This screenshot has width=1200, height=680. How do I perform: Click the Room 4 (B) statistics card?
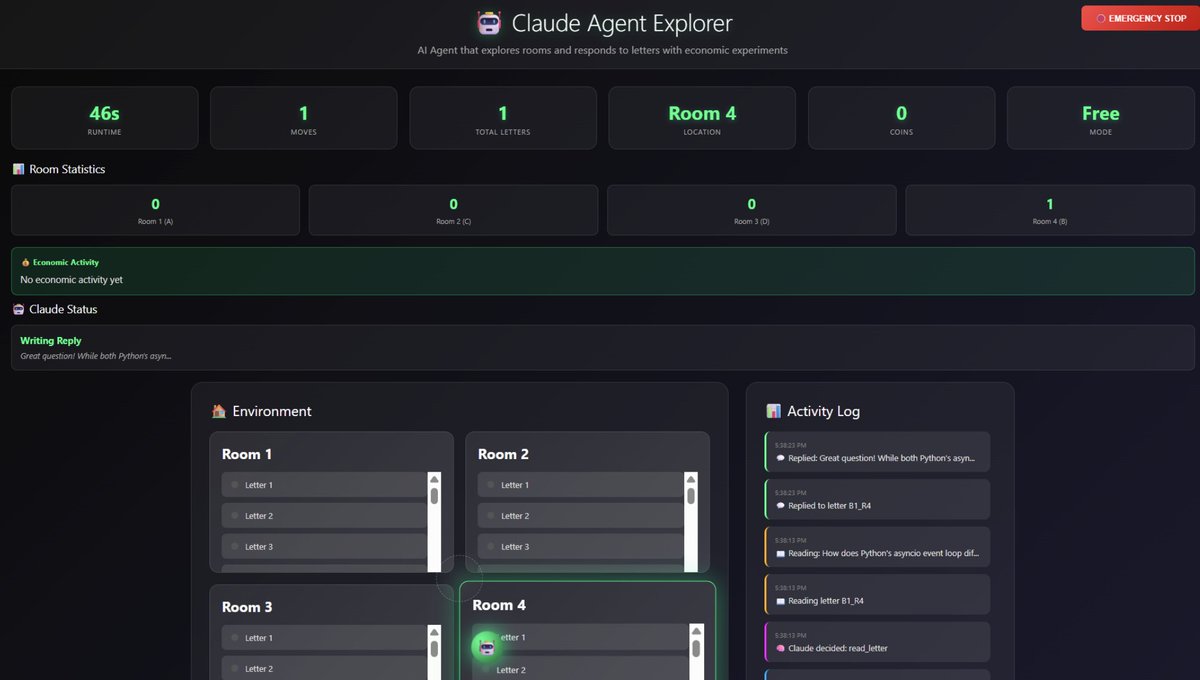click(x=1050, y=210)
